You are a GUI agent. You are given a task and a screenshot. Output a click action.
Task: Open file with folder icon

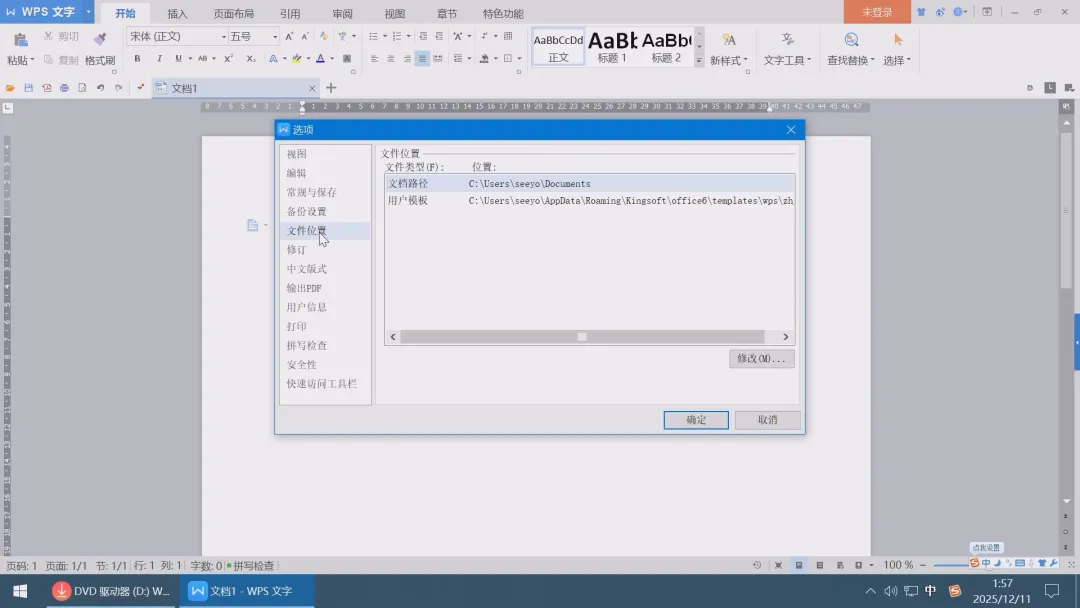(10, 88)
